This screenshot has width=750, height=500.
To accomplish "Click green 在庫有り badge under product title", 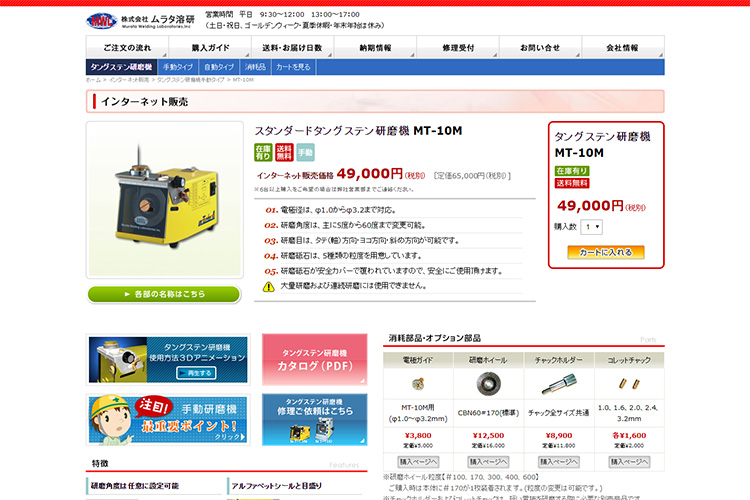I will tap(263, 152).
